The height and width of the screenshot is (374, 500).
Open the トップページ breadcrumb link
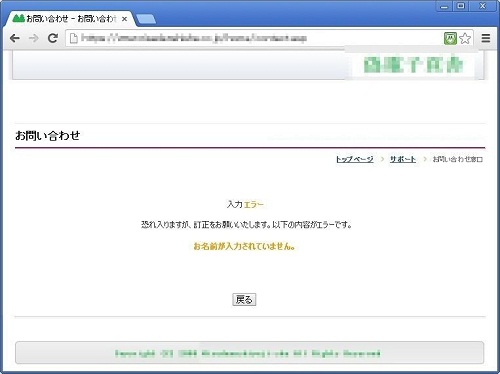point(355,159)
